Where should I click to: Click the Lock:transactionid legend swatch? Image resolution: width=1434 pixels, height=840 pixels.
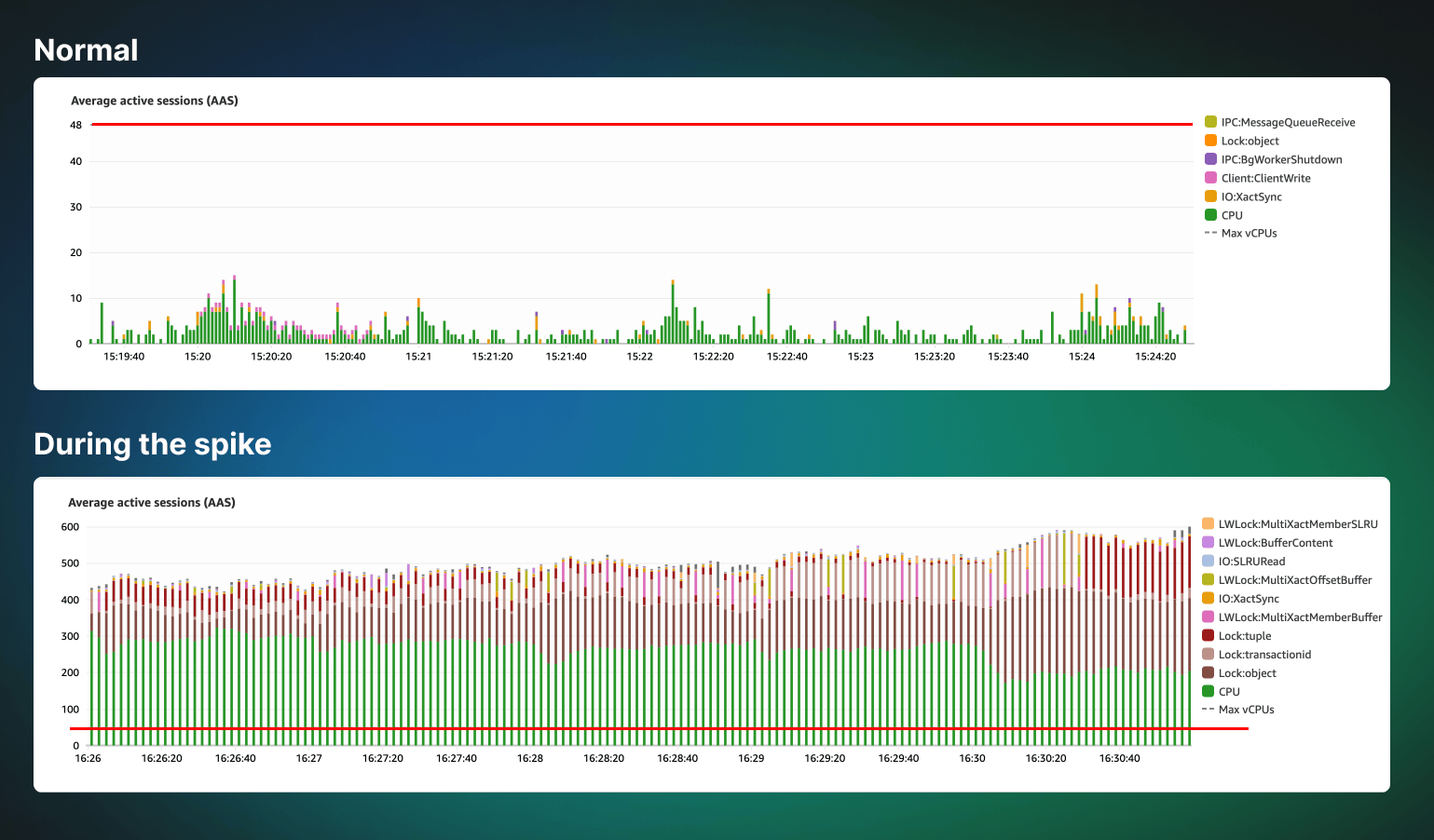coord(1208,655)
